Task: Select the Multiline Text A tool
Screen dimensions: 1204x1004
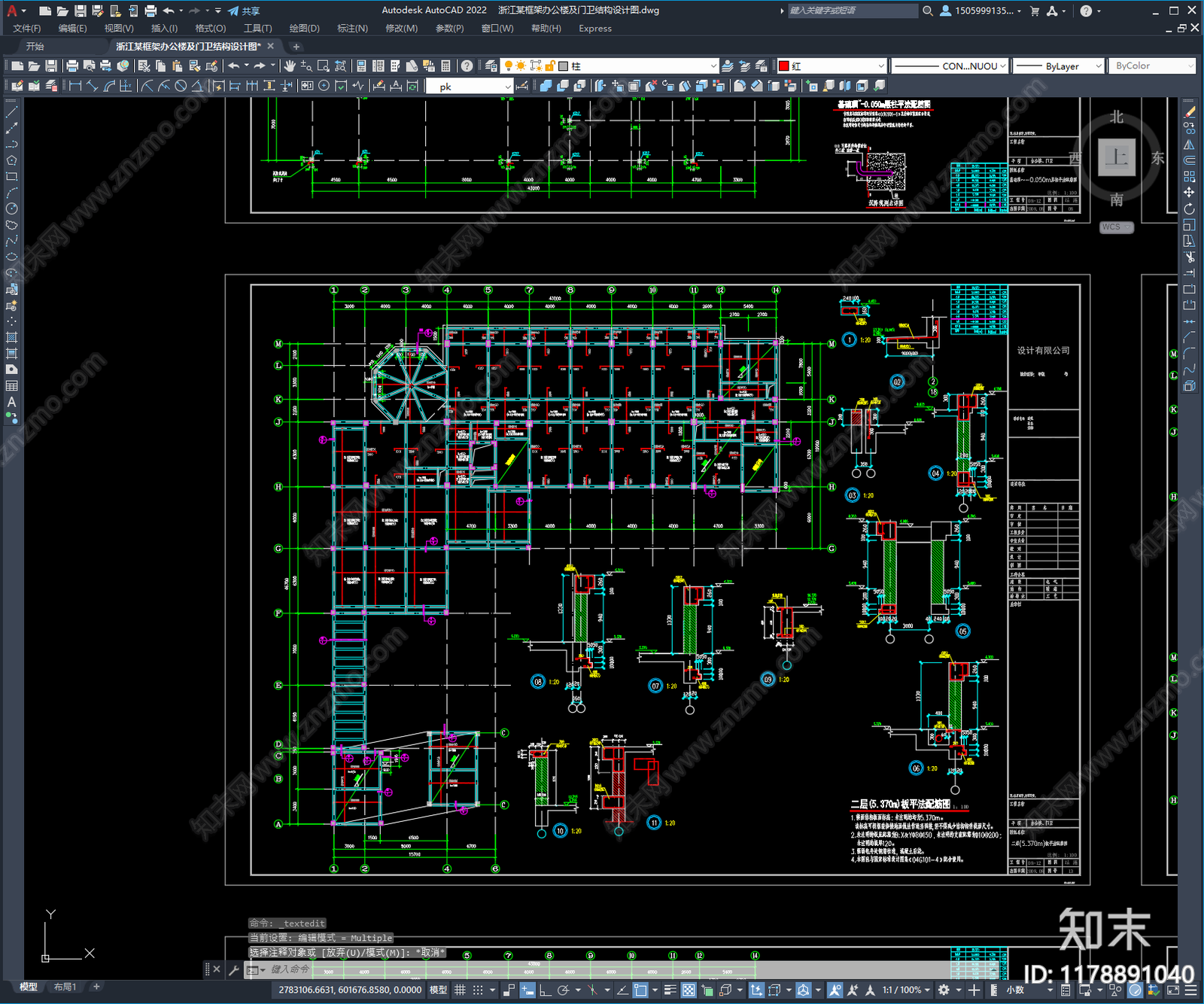Action: coord(11,403)
